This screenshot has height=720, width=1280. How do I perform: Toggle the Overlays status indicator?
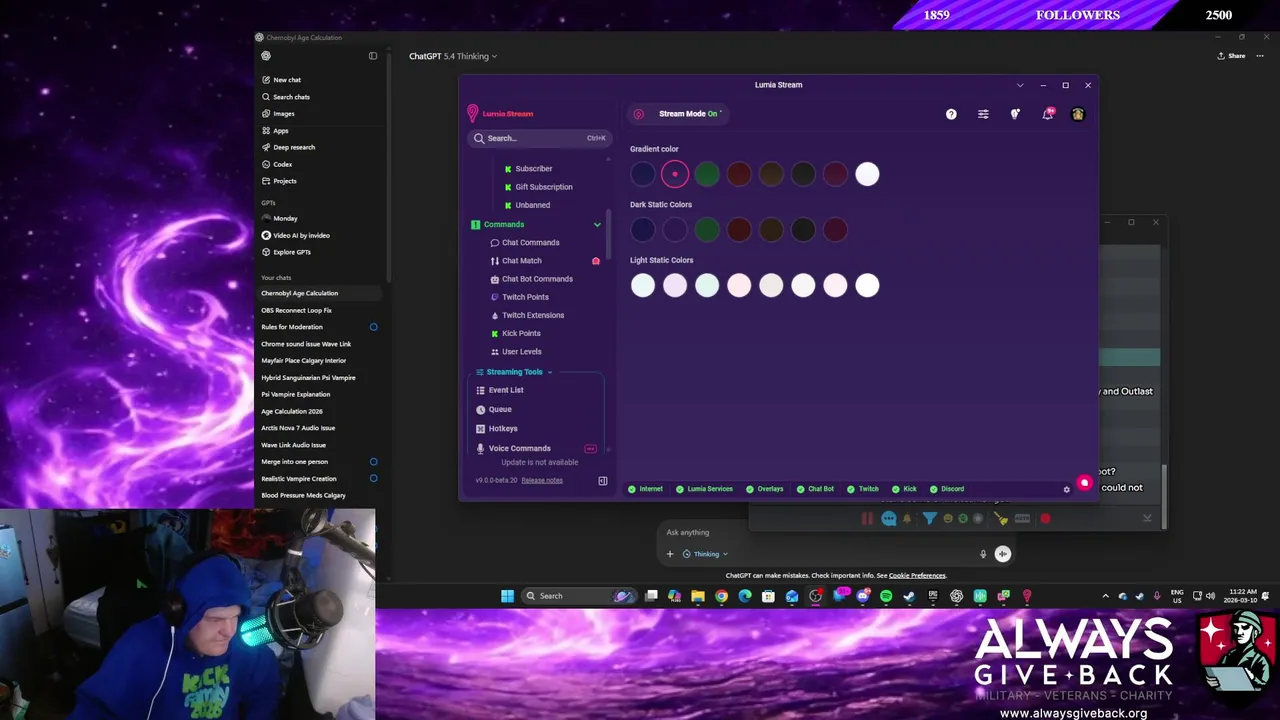click(x=764, y=489)
